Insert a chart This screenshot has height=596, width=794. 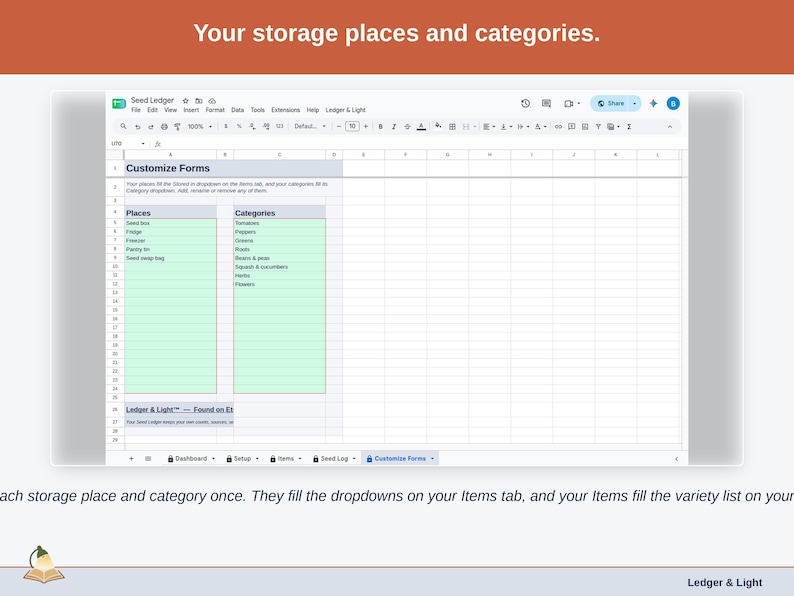(x=585, y=127)
